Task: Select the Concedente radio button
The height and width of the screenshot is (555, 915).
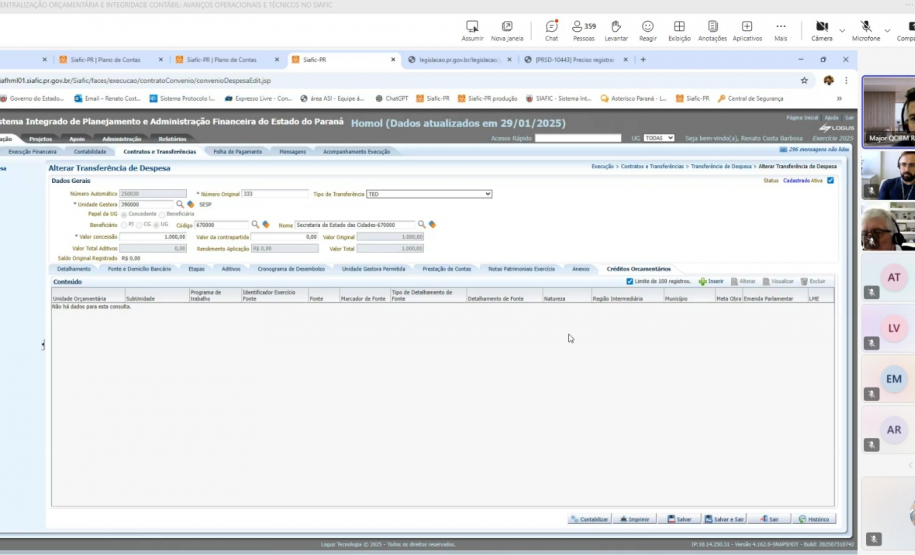Action: [124, 214]
